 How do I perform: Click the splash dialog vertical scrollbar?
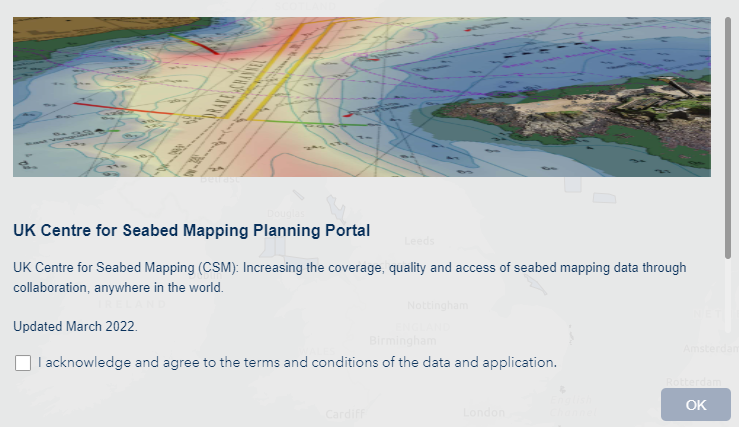click(728, 138)
